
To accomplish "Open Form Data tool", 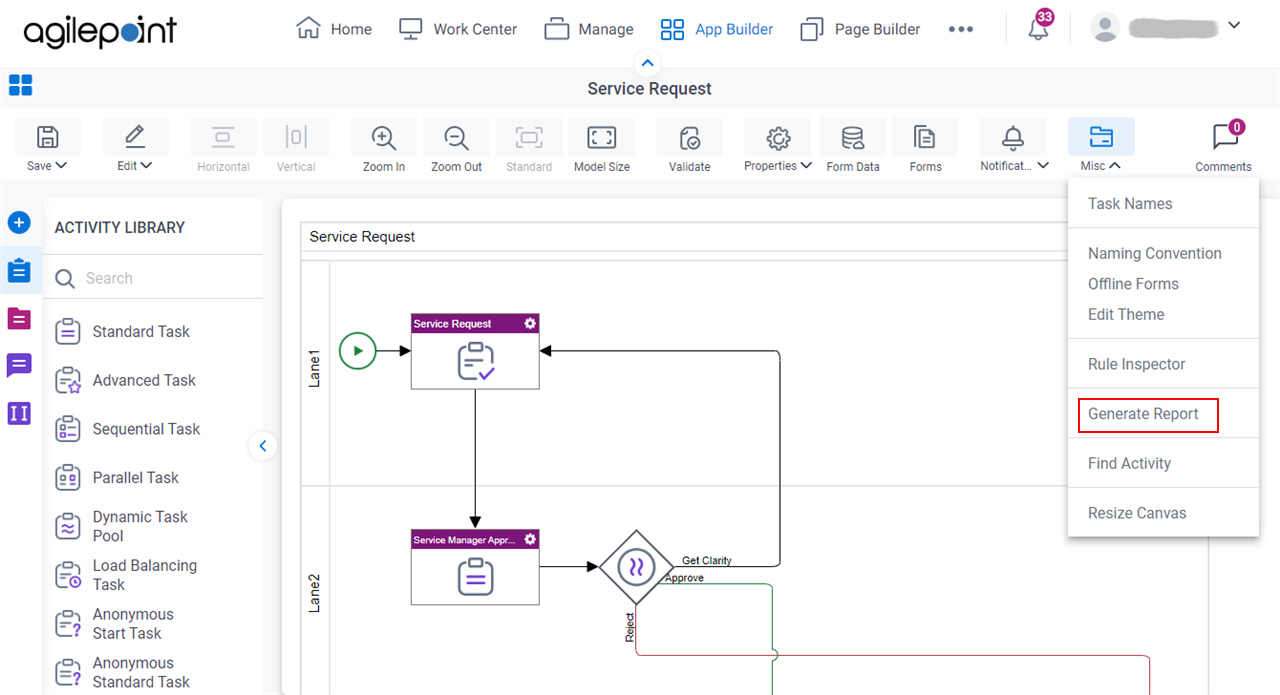I will (x=853, y=146).
